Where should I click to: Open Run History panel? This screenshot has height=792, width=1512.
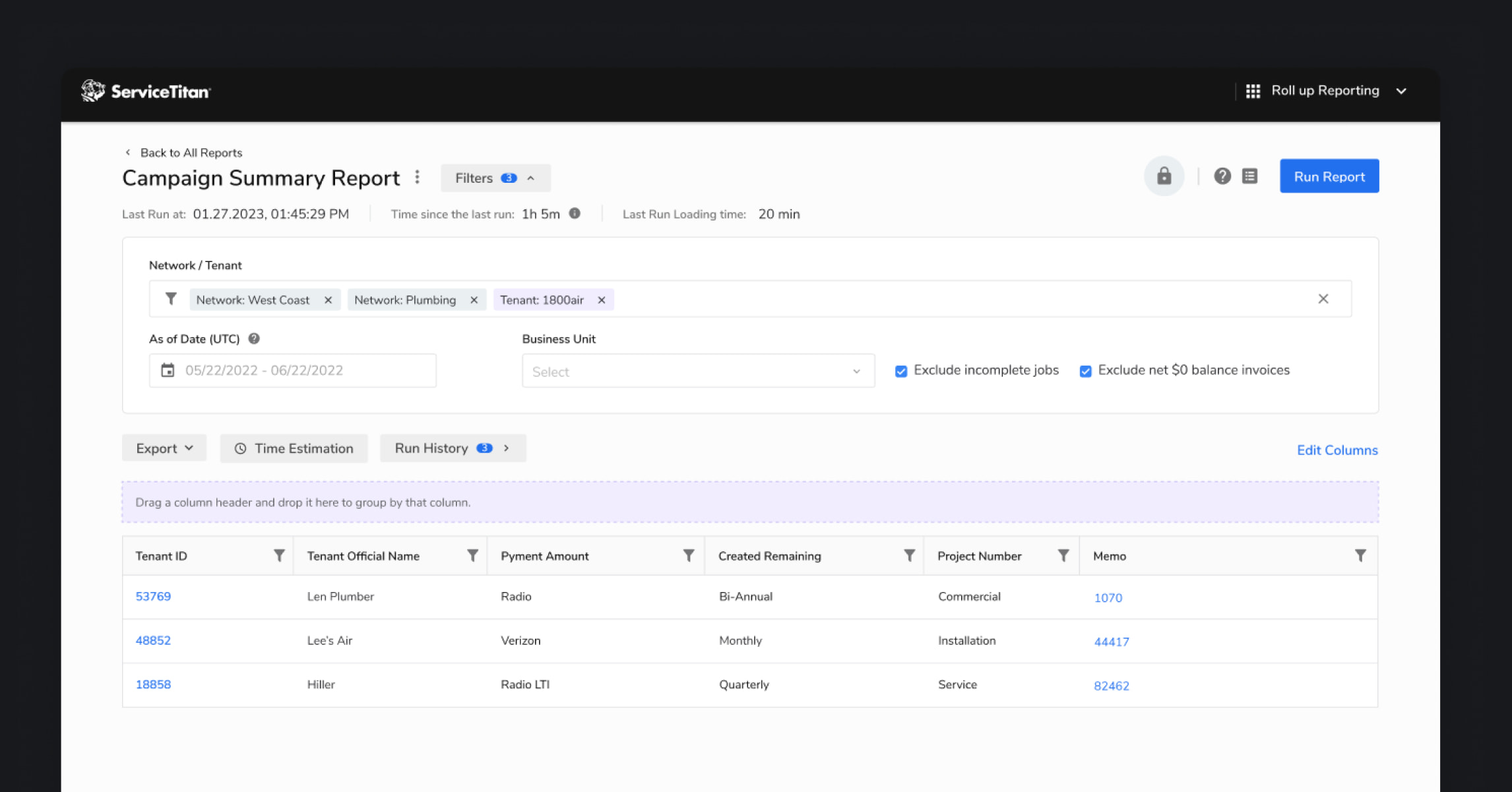[453, 448]
